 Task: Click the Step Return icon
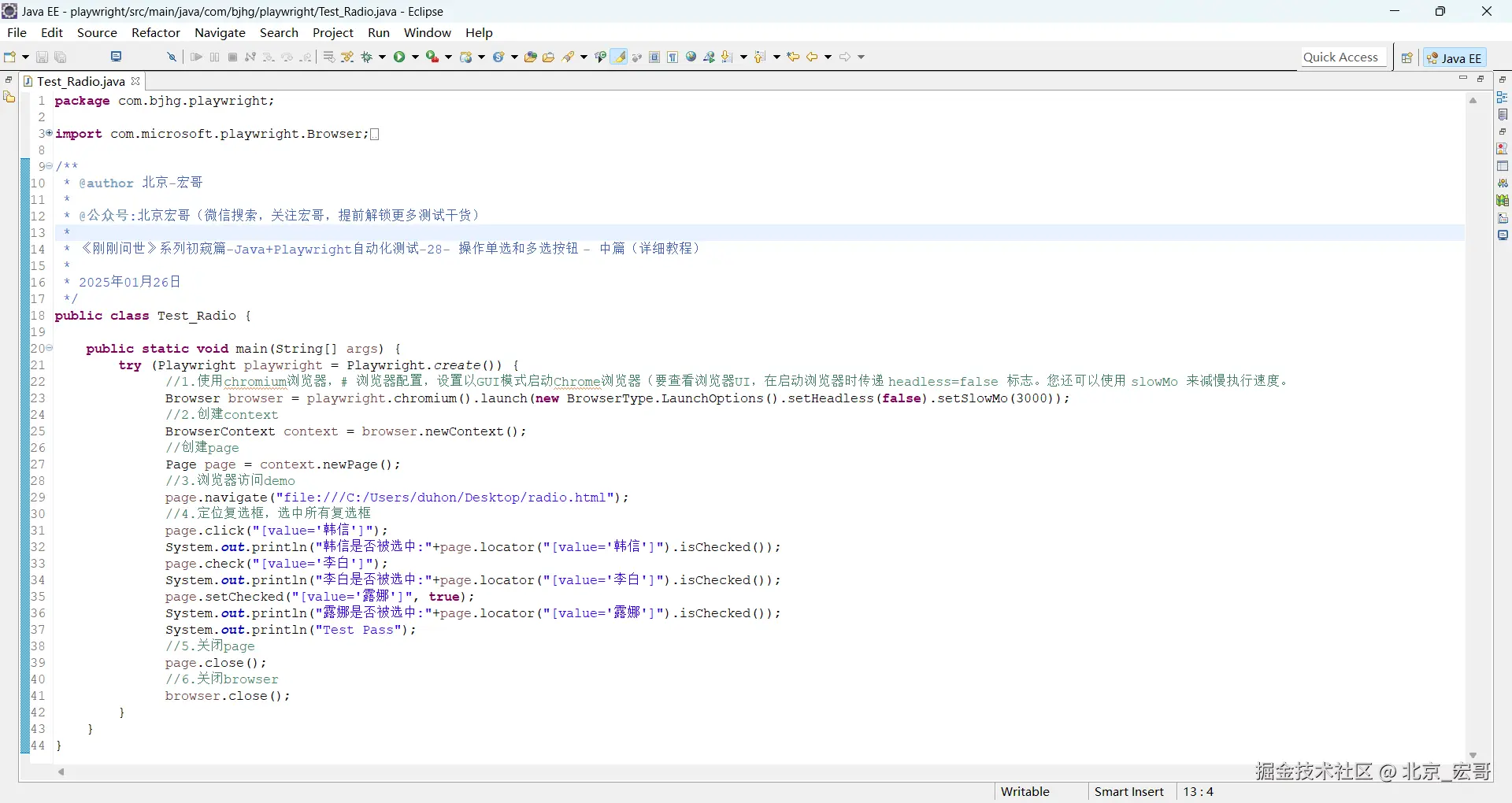(306, 57)
